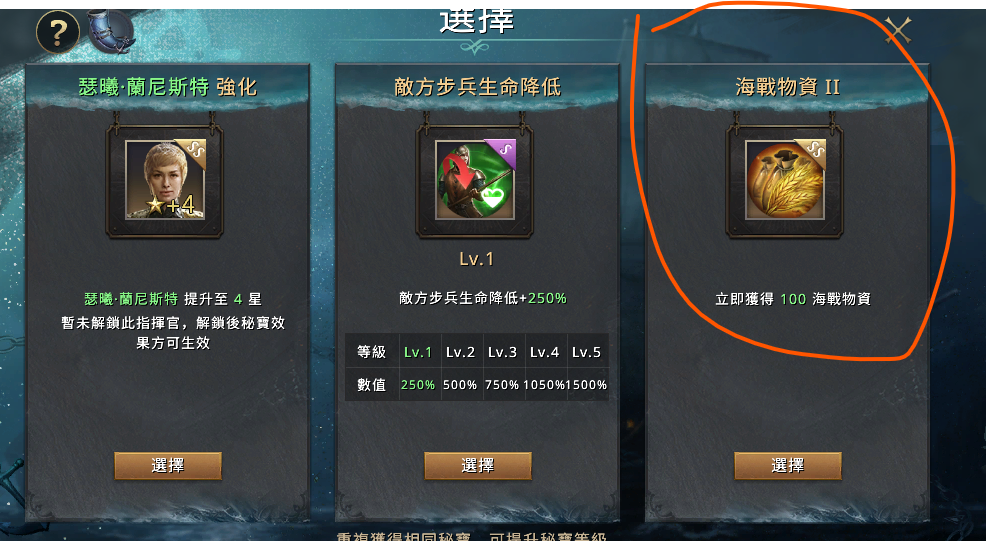Click the 敵方步兵生命降低 card title
The width and height of the screenshot is (986, 541).
click(477, 87)
